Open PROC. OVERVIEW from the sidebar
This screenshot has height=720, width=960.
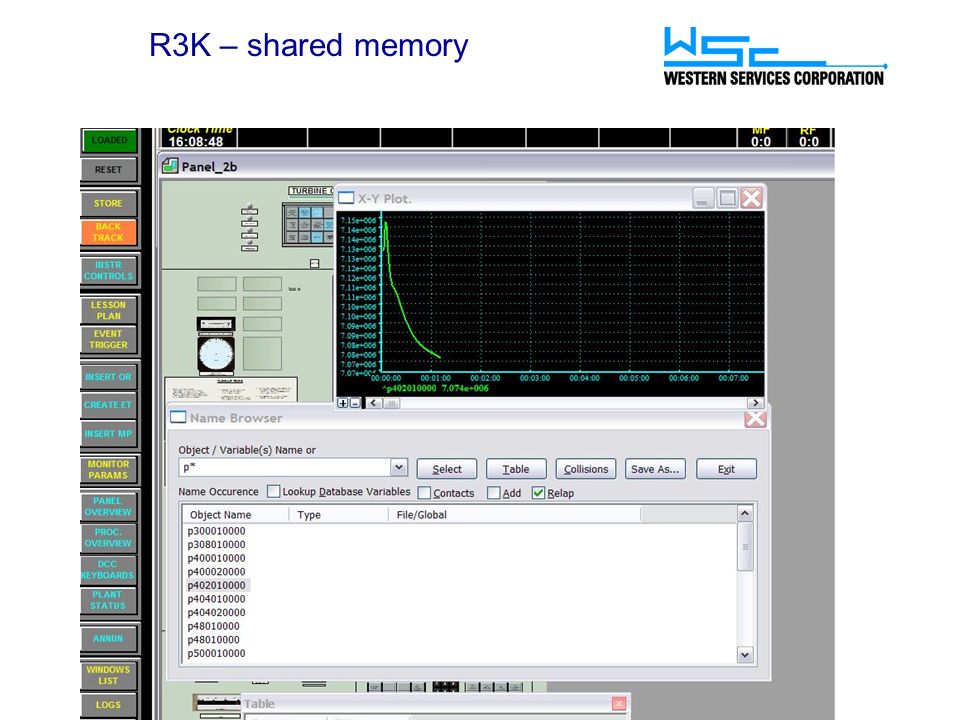[108, 538]
